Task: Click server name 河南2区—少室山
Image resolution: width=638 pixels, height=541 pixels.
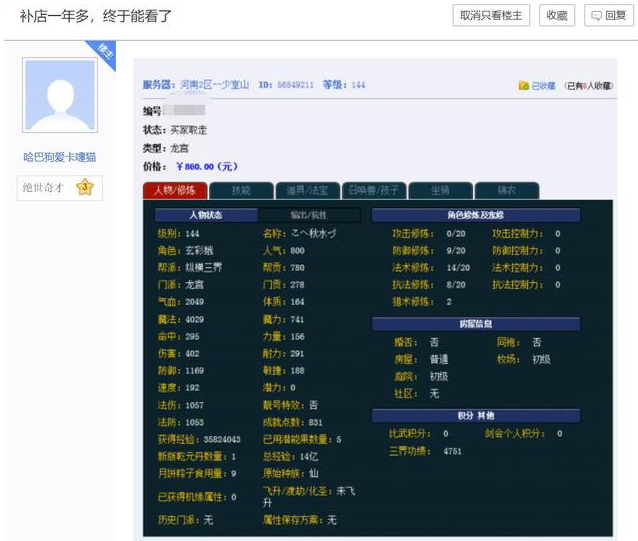Action: pyautogui.click(x=214, y=85)
